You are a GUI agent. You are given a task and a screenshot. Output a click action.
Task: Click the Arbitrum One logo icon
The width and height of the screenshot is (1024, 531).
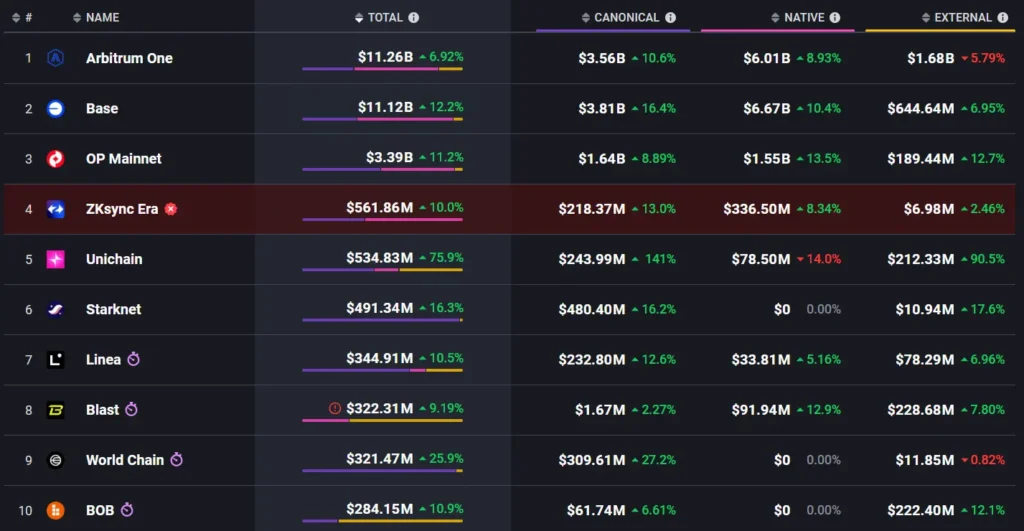click(x=56, y=58)
